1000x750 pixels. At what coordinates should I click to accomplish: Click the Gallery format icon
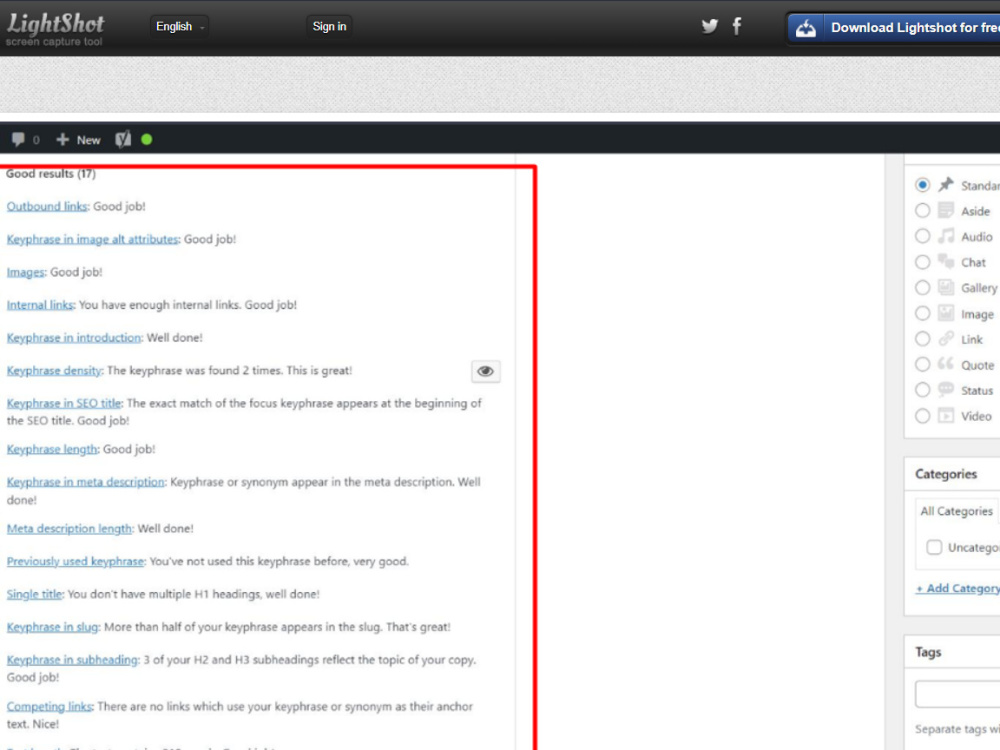(946, 288)
